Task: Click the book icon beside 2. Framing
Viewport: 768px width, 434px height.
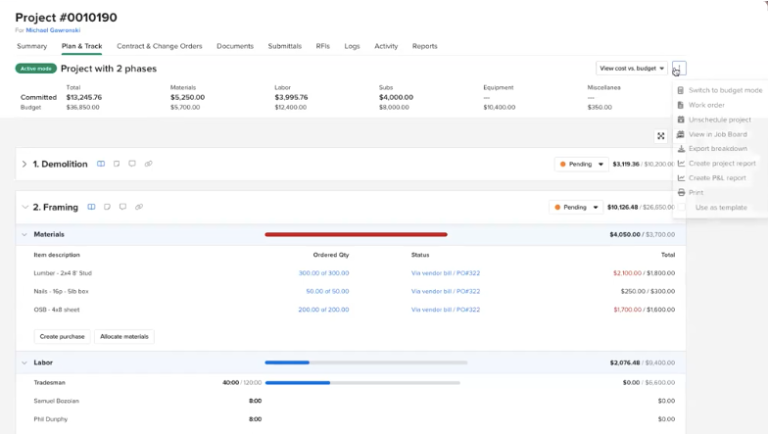Action: pos(91,207)
